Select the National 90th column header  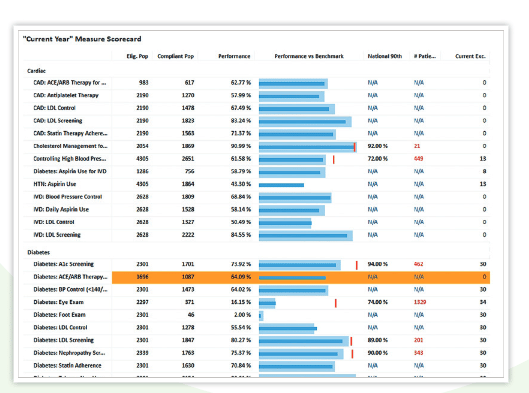pos(385,56)
